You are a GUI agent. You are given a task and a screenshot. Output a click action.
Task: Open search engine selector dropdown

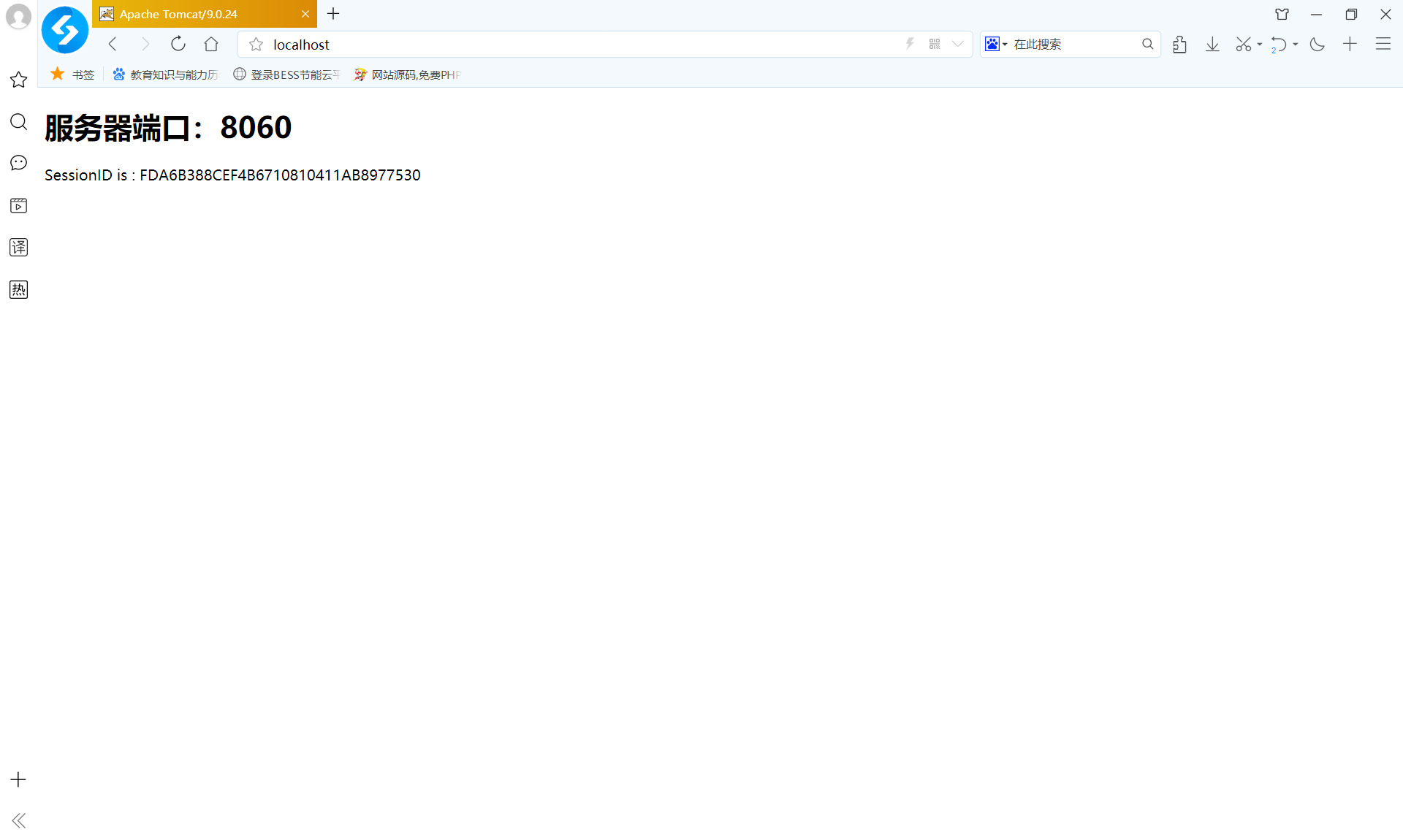pyautogui.click(x=996, y=44)
